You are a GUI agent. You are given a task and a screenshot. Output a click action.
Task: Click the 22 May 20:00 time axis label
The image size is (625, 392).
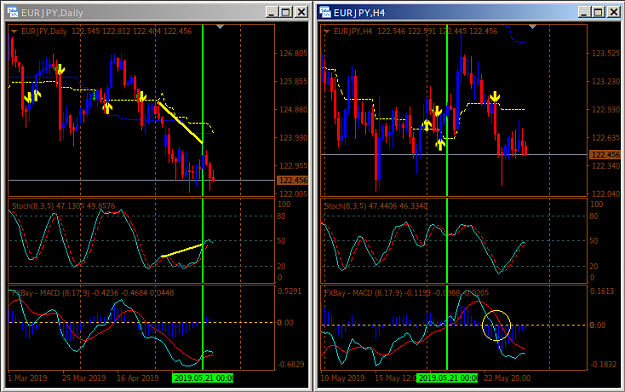click(507, 378)
